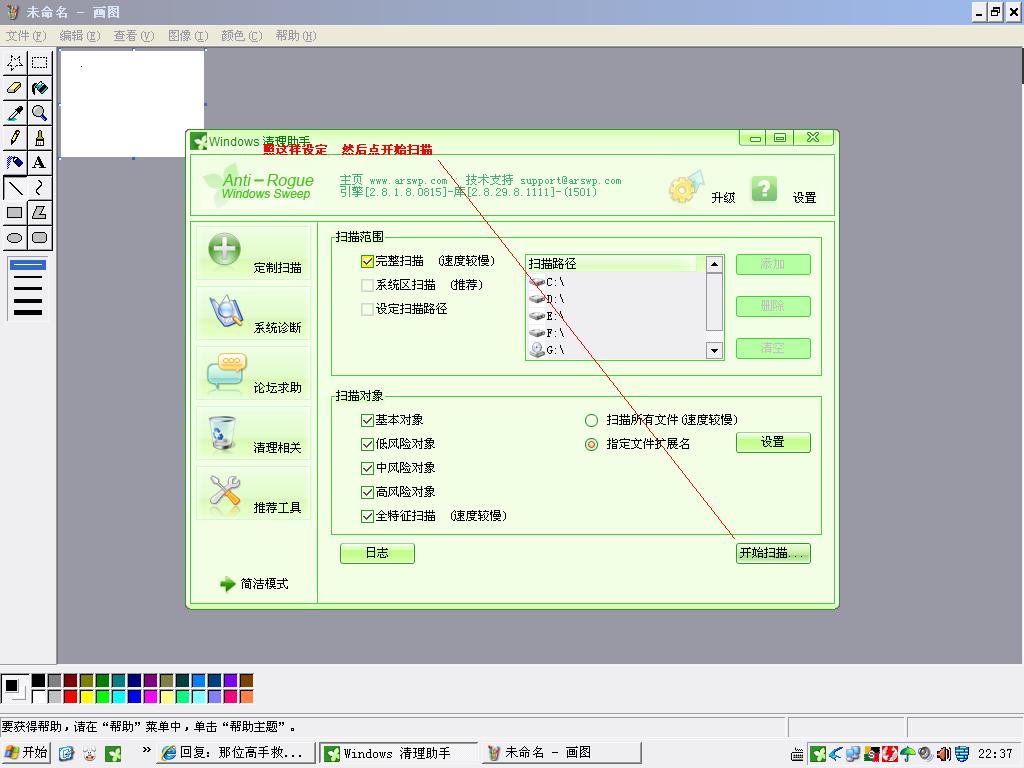This screenshot has height=768, width=1024.
Task: Switch to 回复: 那位高手救 taskbar window
Action: [237, 753]
